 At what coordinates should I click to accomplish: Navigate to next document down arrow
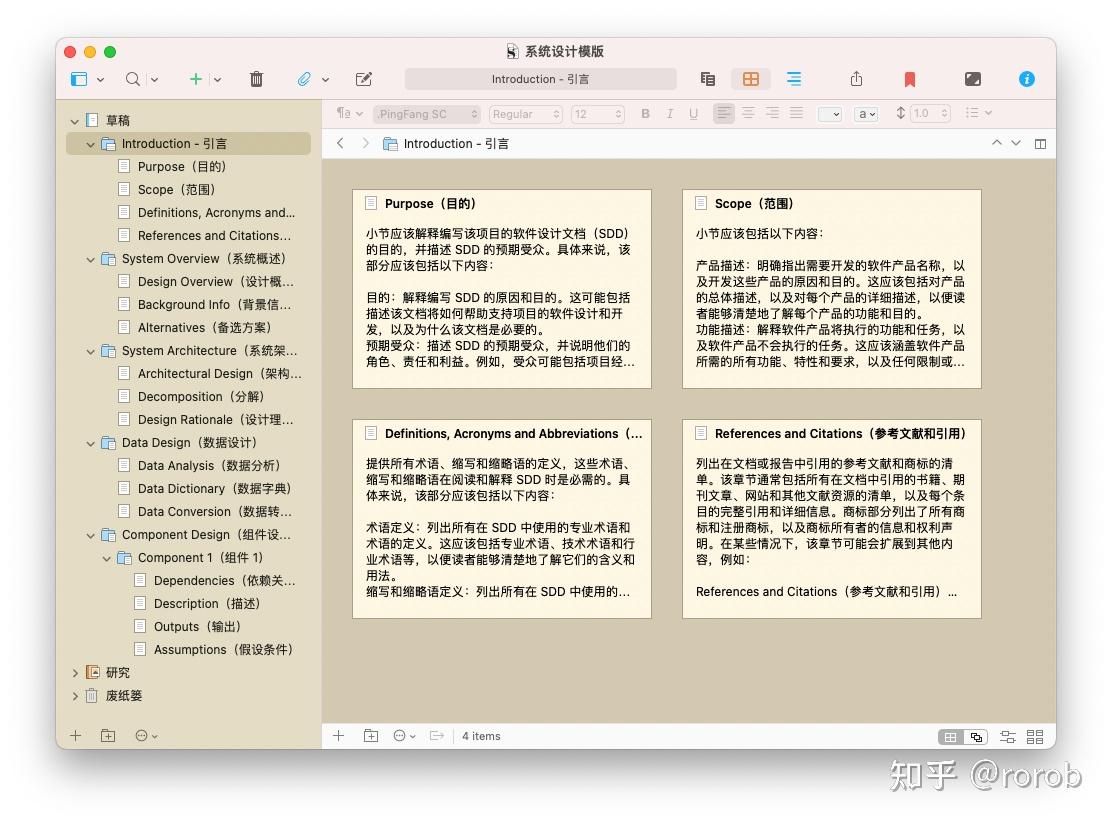point(1016,143)
